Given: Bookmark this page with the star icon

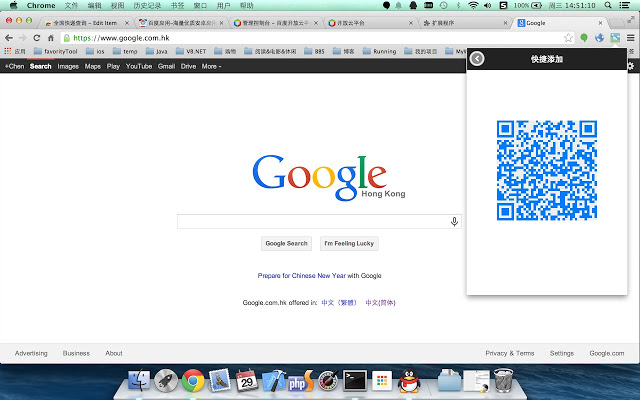Looking at the screenshot, I should pos(568,38).
